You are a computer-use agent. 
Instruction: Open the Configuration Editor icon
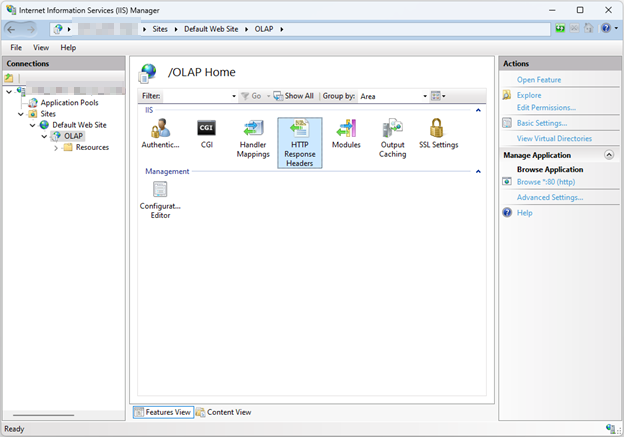160,190
